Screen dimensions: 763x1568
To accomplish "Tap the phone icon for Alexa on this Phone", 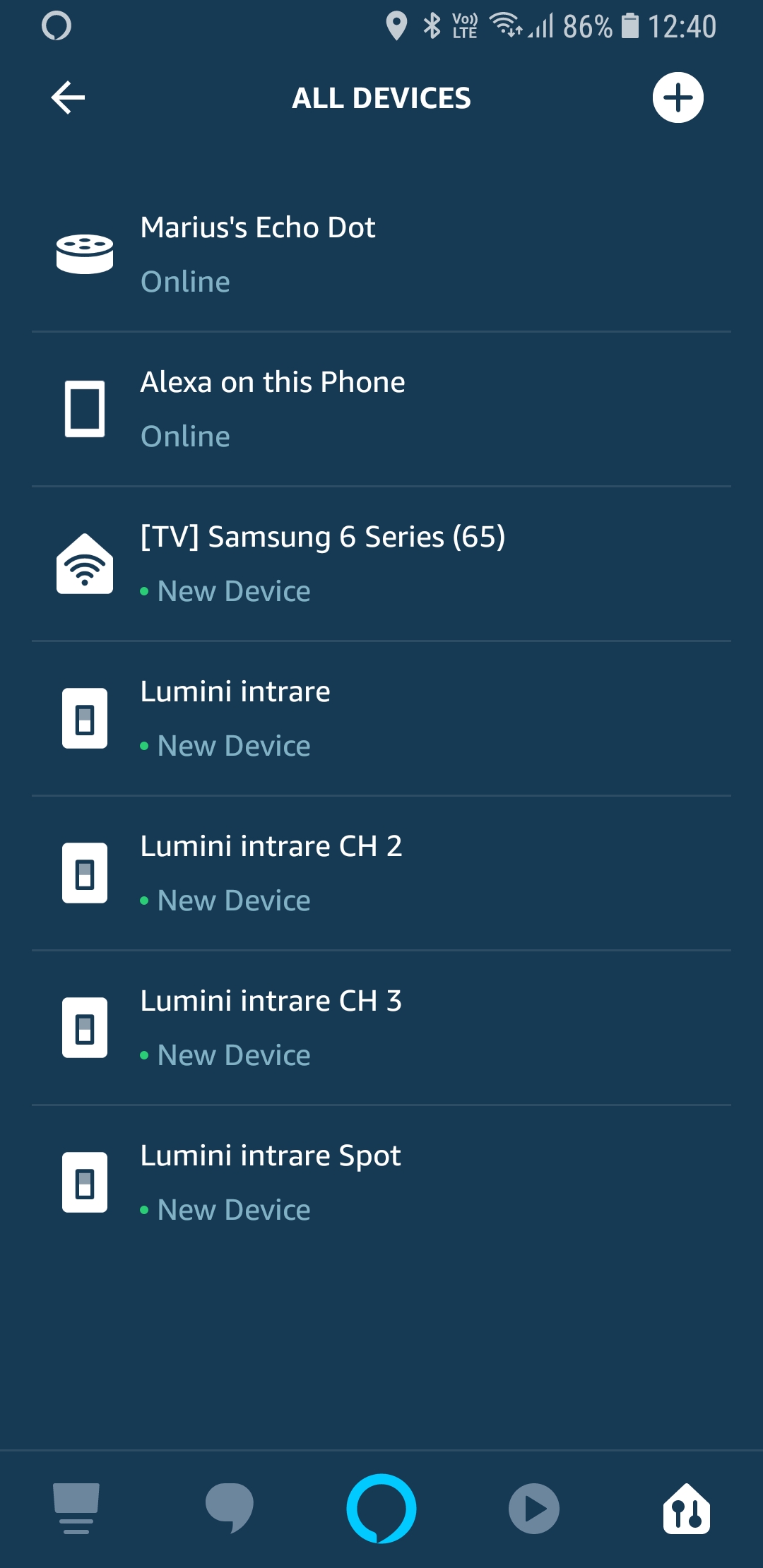I will pos(85,408).
